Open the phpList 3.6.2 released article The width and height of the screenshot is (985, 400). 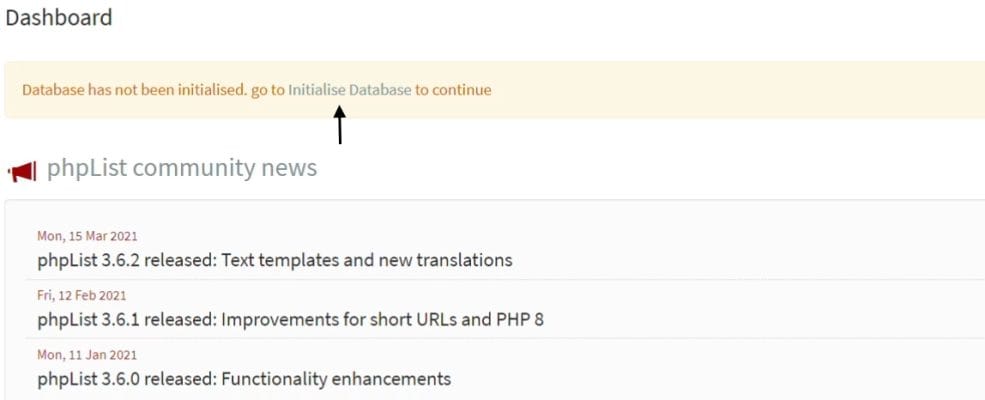[x=275, y=259]
